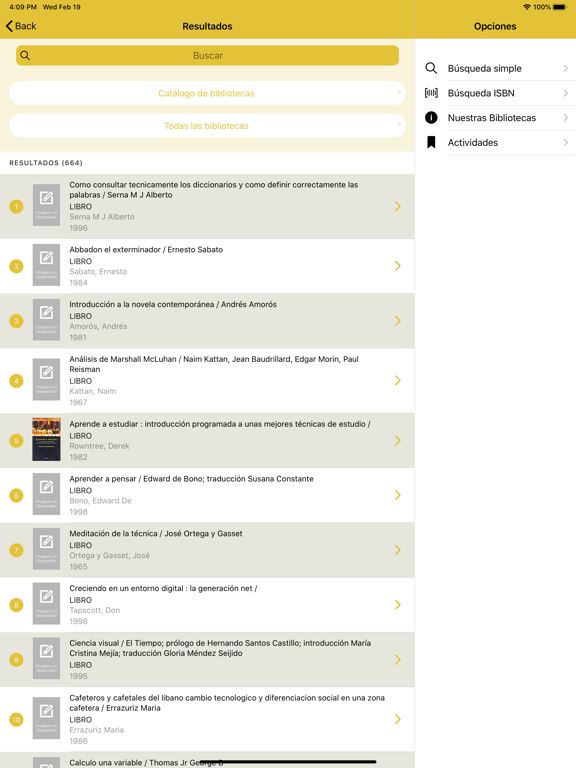
Task: Open Actividades option
Action: coord(496,143)
